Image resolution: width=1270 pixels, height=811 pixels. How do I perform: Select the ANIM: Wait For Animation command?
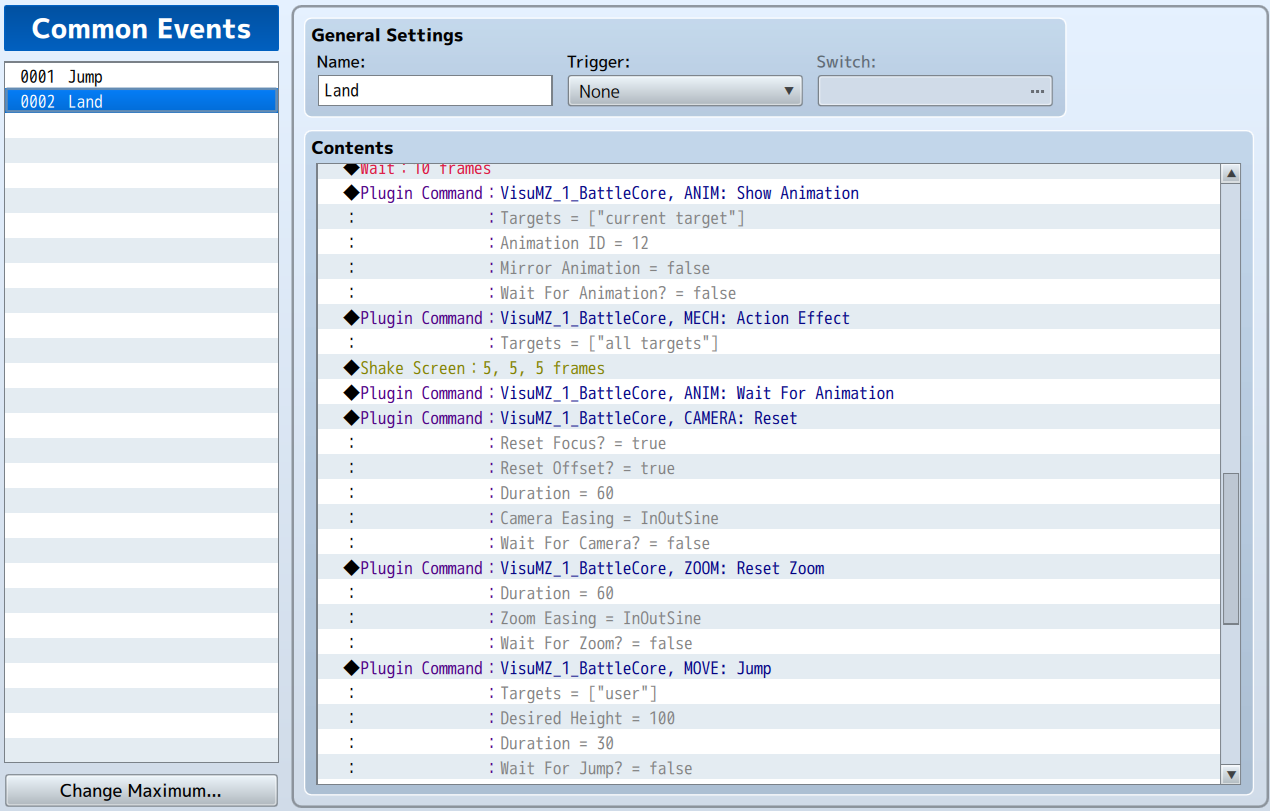pos(769,393)
